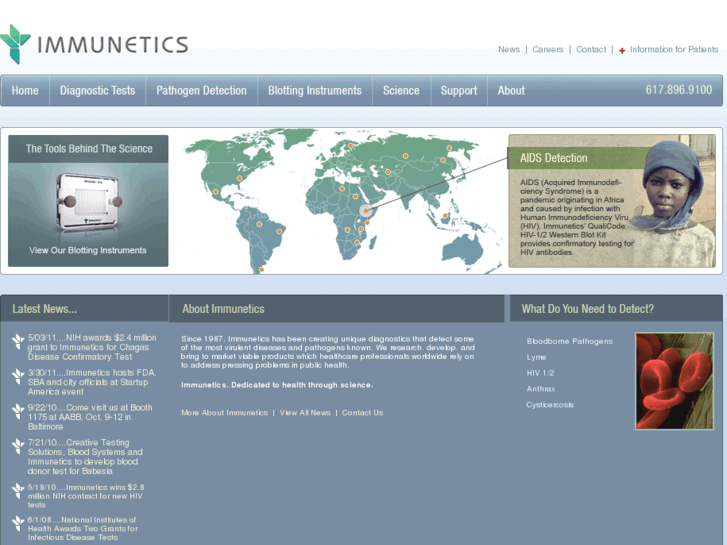
Task: Open the Careers link
Action: click(548, 50)
